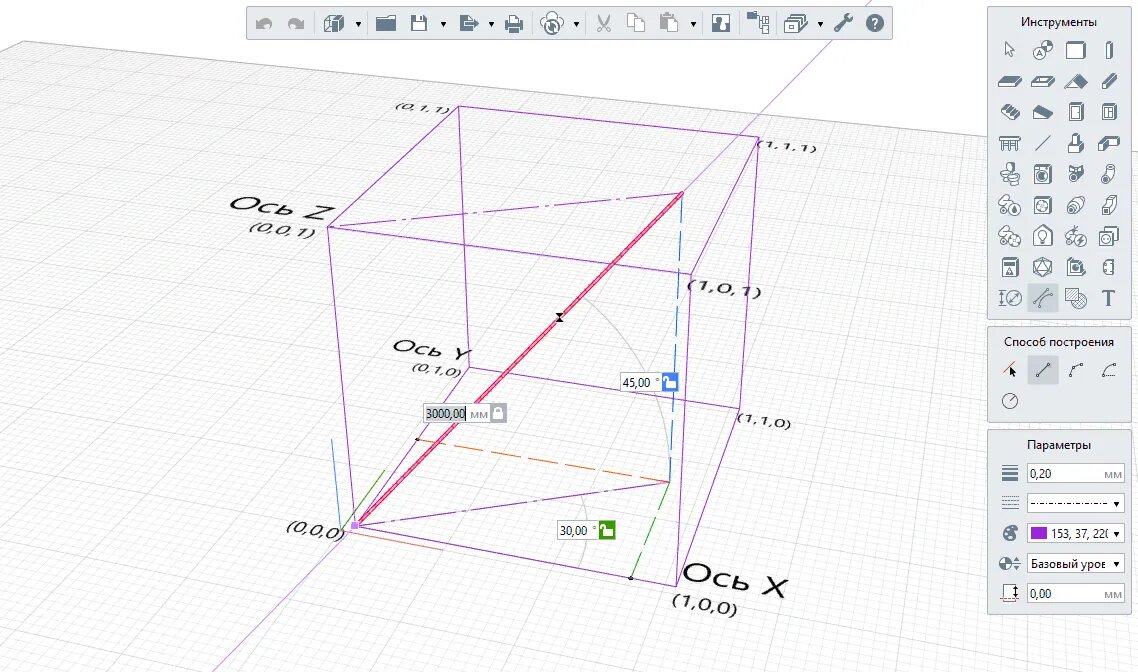The image size is (1138, 672).
Task: Toggle the blue lock beside 45,00 angle
Action: click(x=670, y=382)
